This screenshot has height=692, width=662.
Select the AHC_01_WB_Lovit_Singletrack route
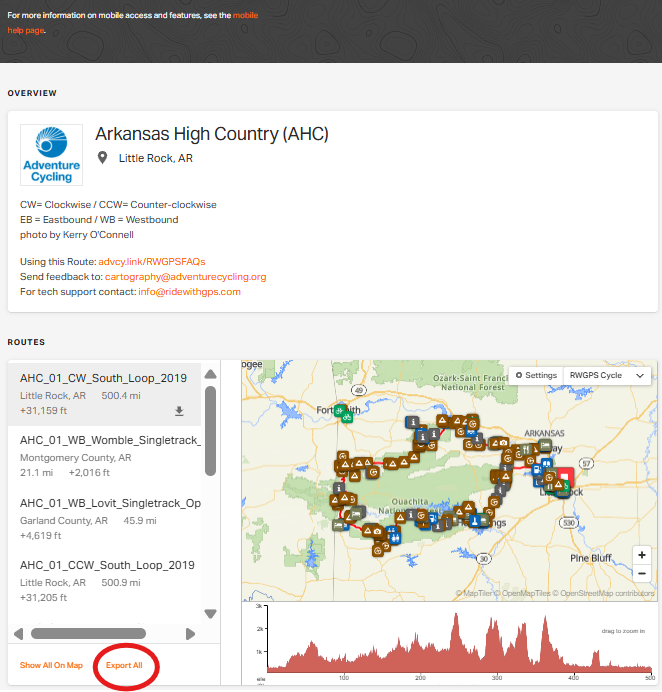(110, 503)
